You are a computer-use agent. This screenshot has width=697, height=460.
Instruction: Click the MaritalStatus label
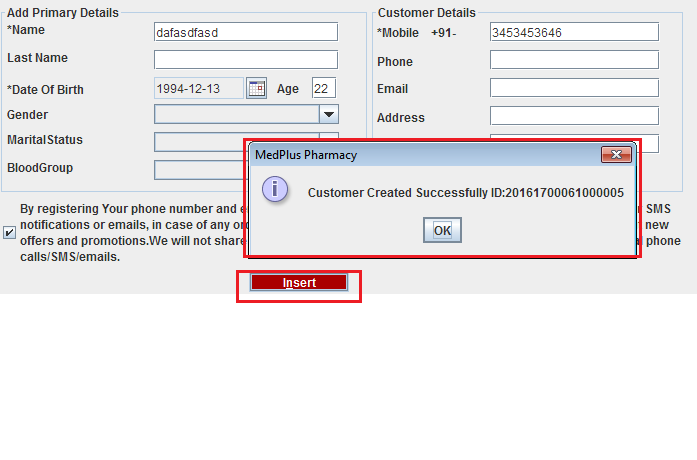45,140
